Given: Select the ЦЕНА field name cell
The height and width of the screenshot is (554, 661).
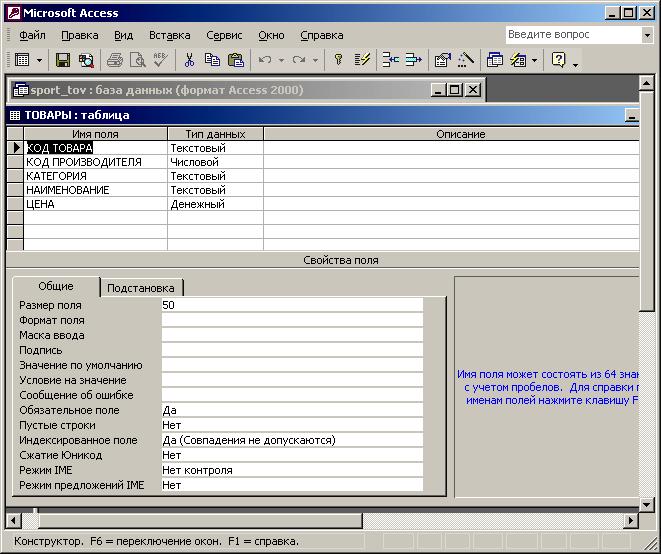Looking at the screenshot, I should (96, 204).
